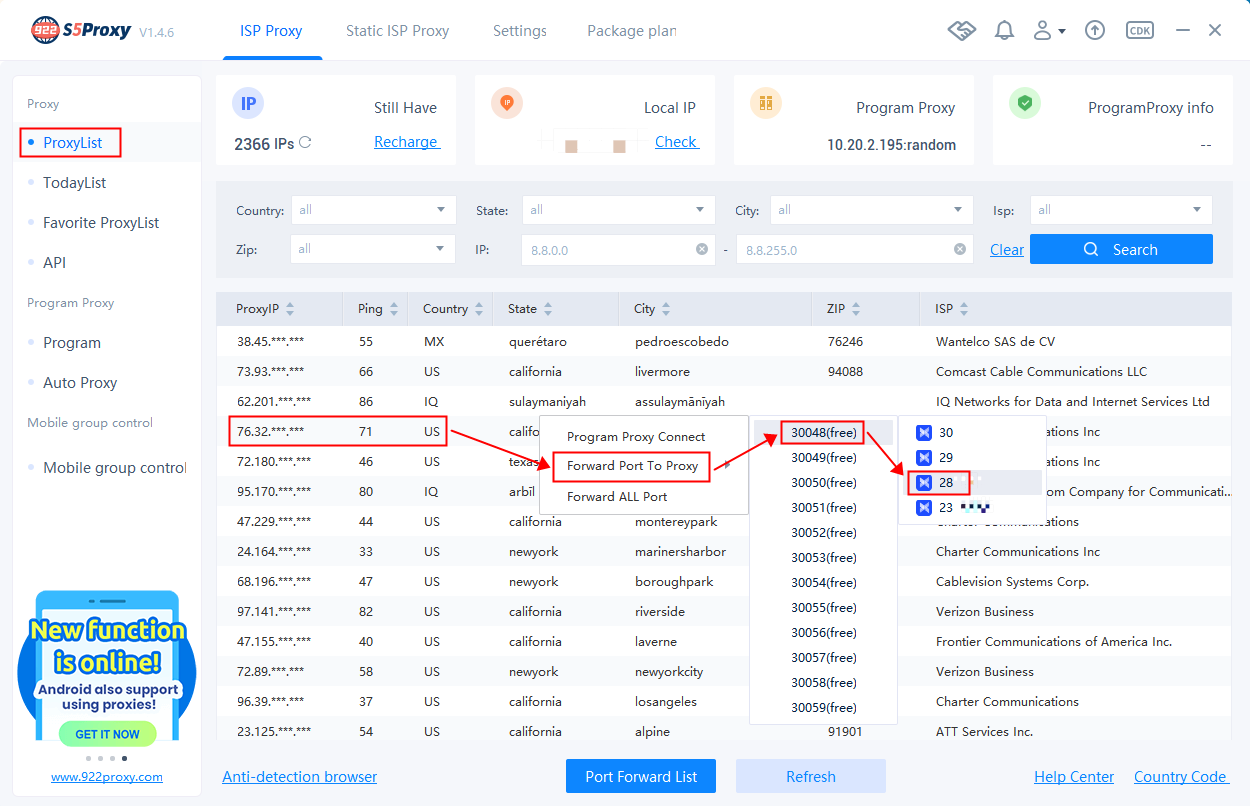
Task: Open the Isp filter dropdown
Action: tap(1121, 210)
